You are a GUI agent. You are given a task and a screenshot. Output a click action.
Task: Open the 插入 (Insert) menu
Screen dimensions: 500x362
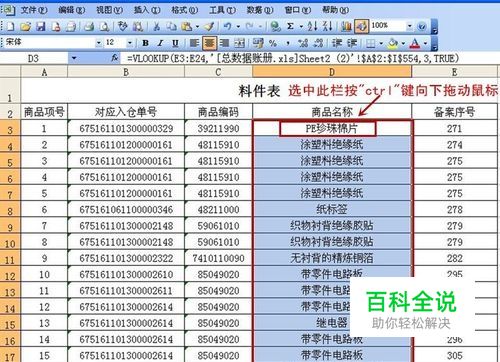(x=147, y=10)
